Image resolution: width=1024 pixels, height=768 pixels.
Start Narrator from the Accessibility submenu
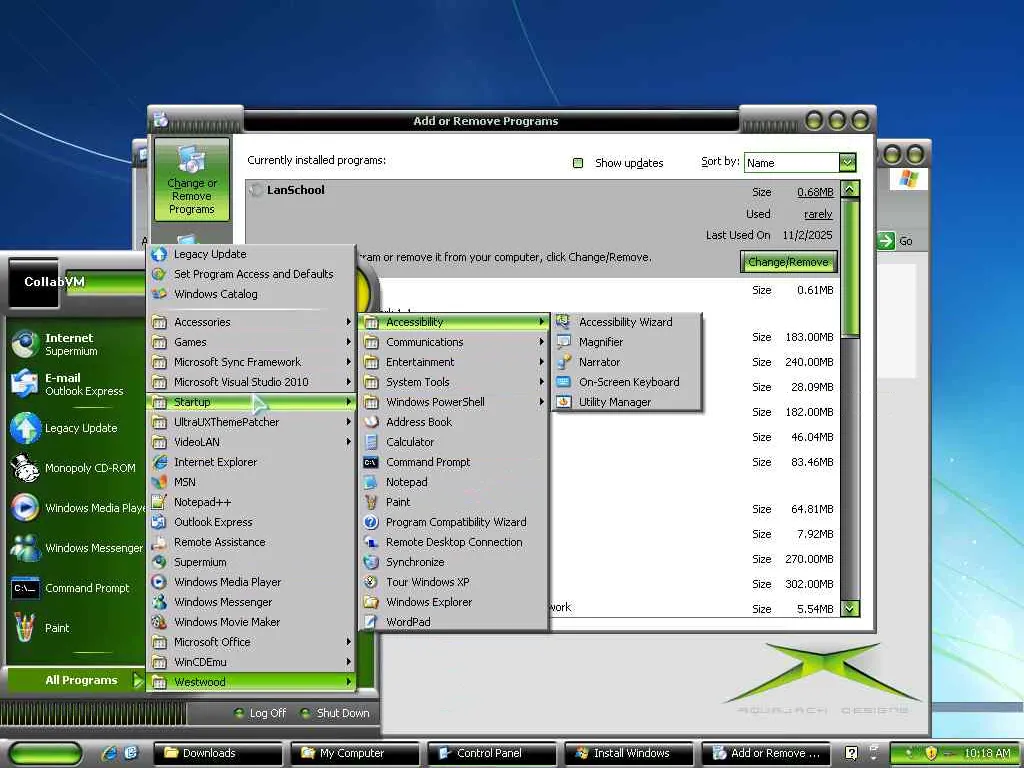tap(628, 362)
